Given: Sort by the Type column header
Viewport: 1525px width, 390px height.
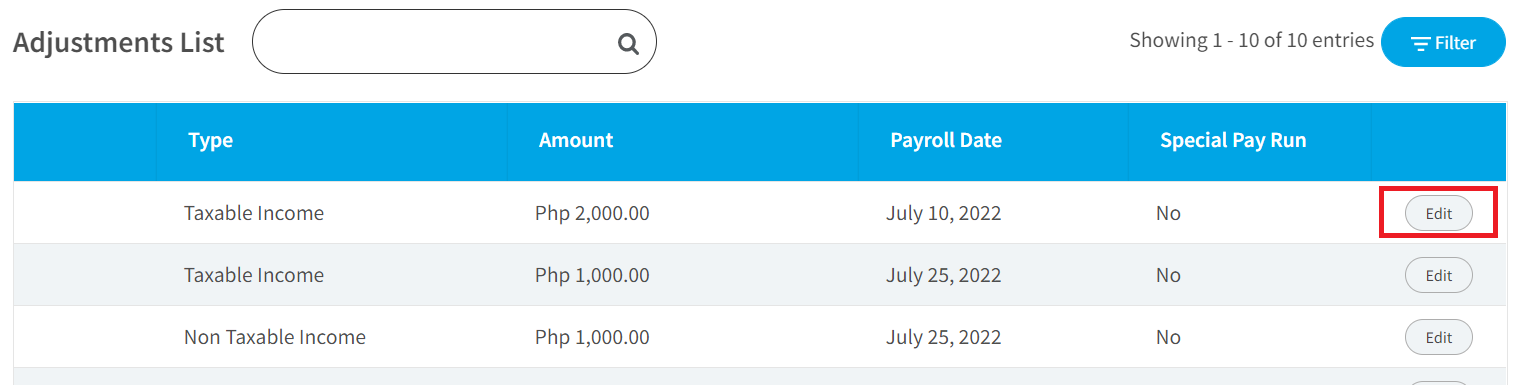Looking at the screenshot, I should (211, 141).
